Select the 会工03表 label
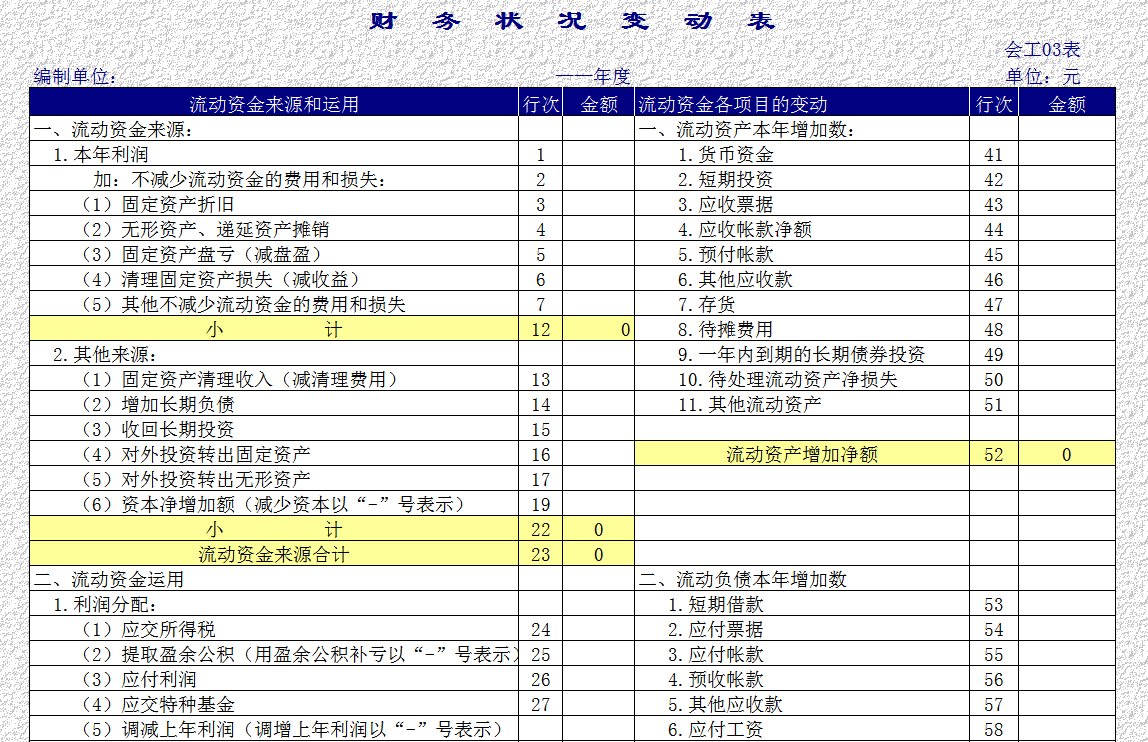 click(1043, 50)
